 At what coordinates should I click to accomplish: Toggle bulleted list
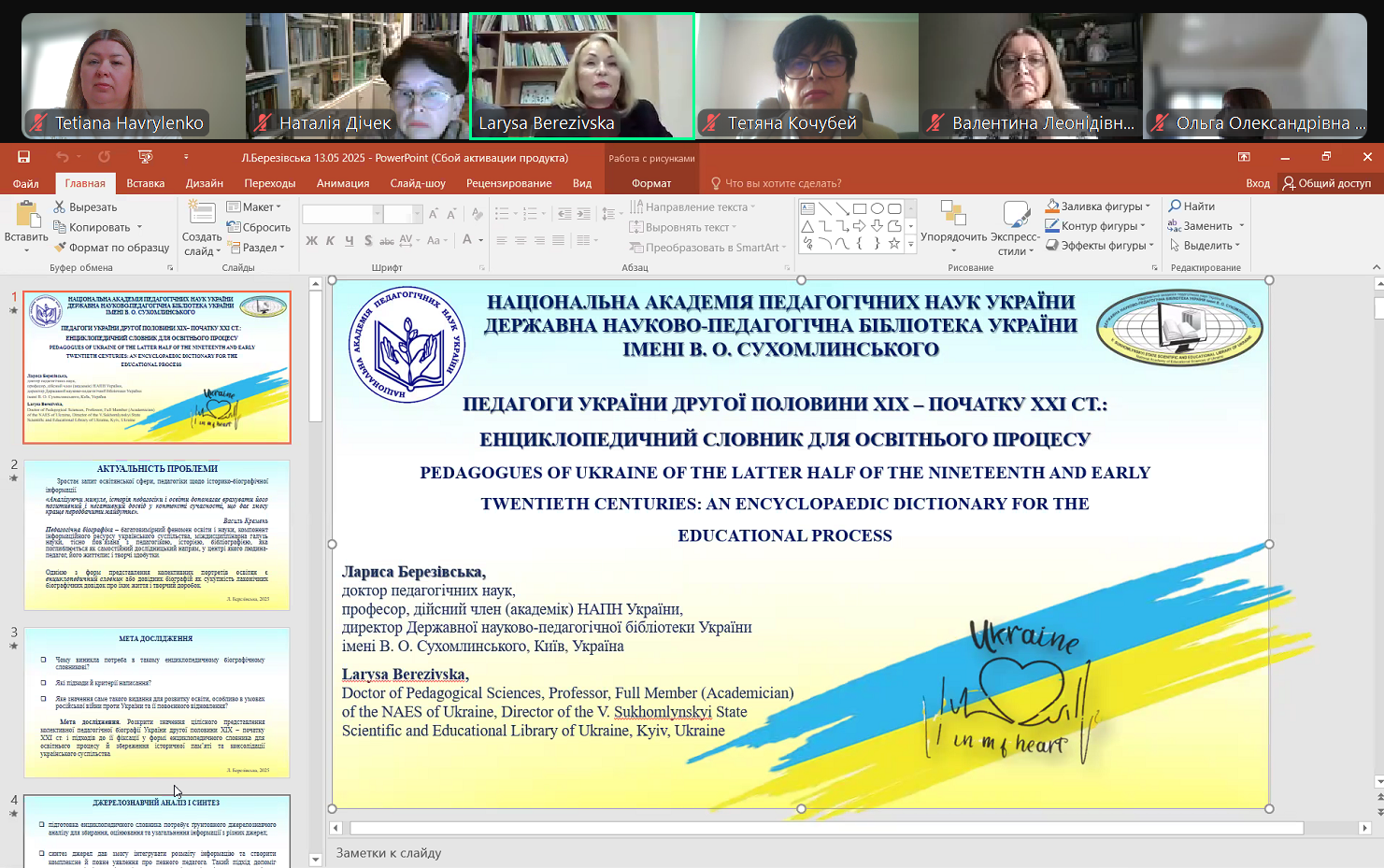[x=502, y=215]
